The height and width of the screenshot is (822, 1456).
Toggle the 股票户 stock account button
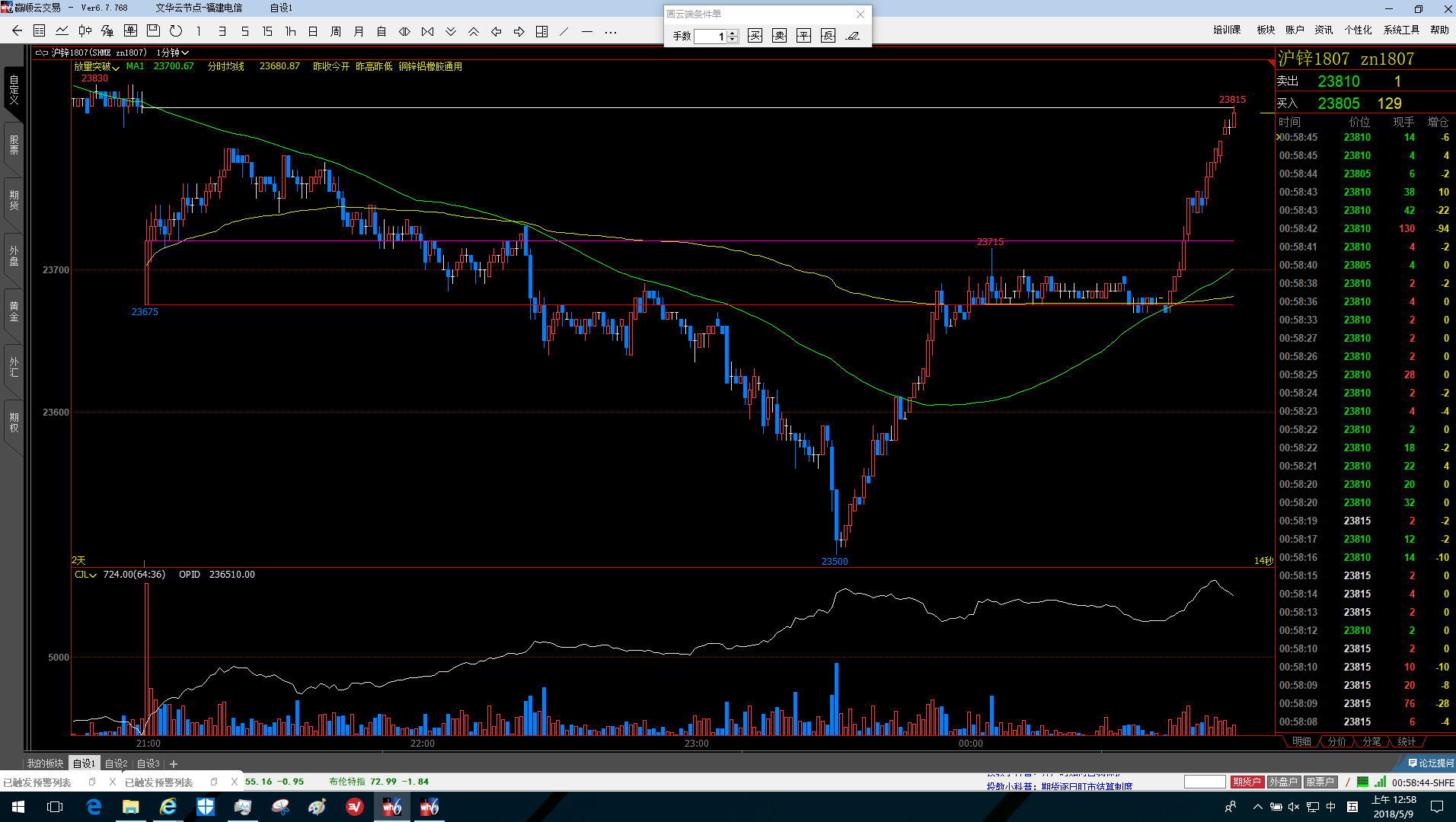(x=1320, y=782)
